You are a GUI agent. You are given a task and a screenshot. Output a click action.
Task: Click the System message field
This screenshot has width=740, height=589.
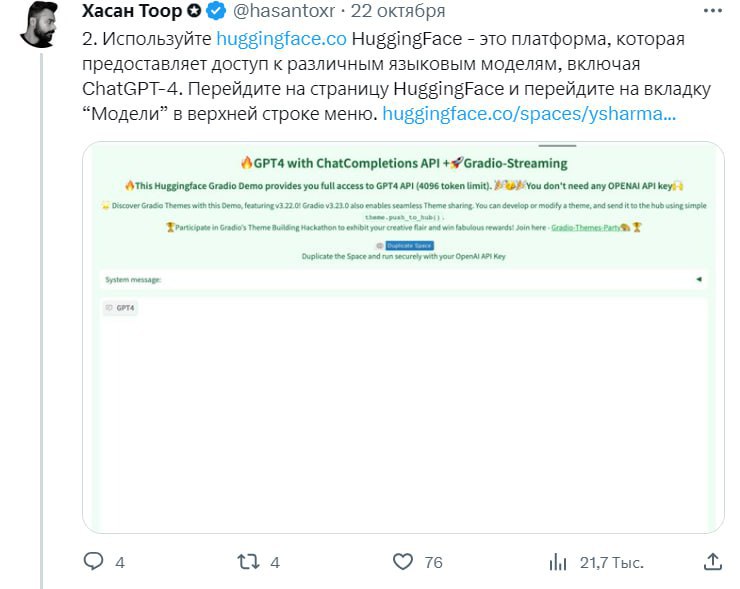point(400,280)
